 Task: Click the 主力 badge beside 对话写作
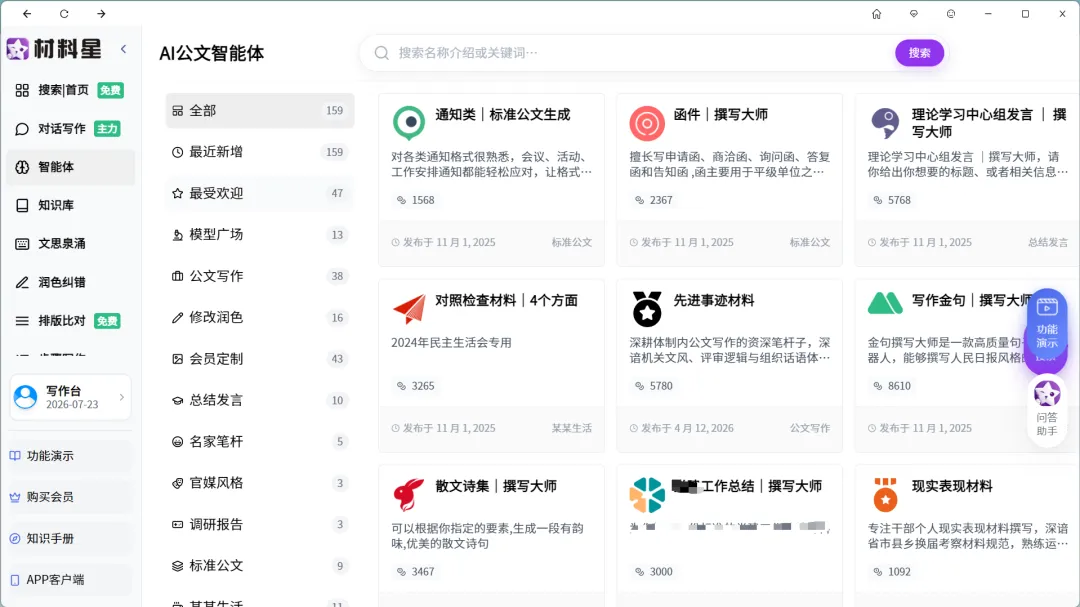(107, 129)
